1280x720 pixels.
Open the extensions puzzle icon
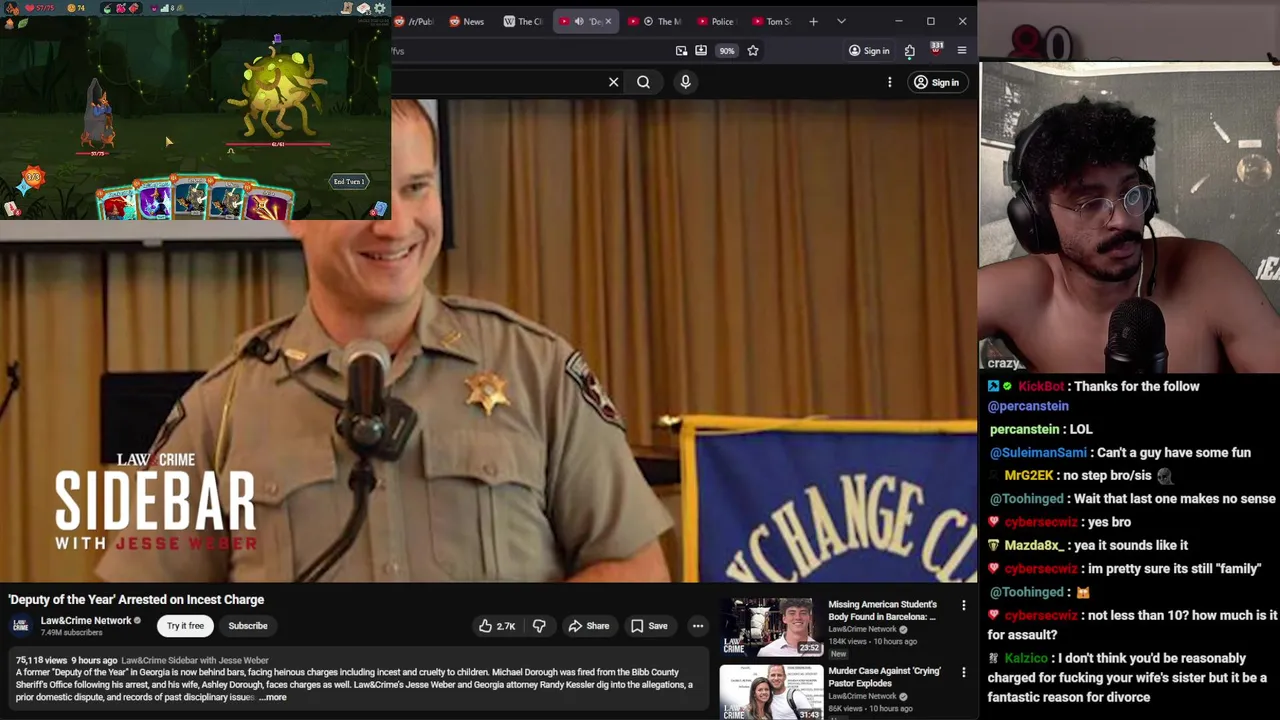click(910, 51)
